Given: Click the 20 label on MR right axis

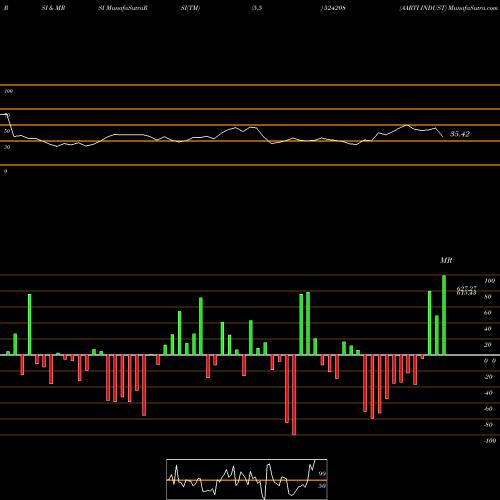Looking at the screenshot, I should tap(487, 345).
